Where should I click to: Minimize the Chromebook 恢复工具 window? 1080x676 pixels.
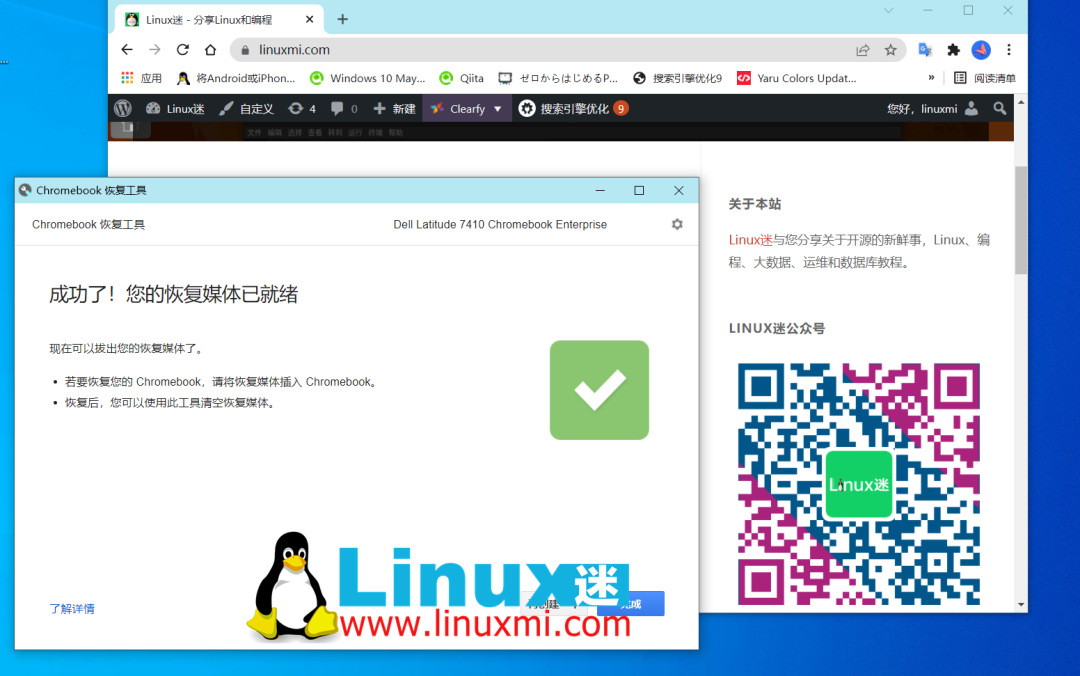600,190
